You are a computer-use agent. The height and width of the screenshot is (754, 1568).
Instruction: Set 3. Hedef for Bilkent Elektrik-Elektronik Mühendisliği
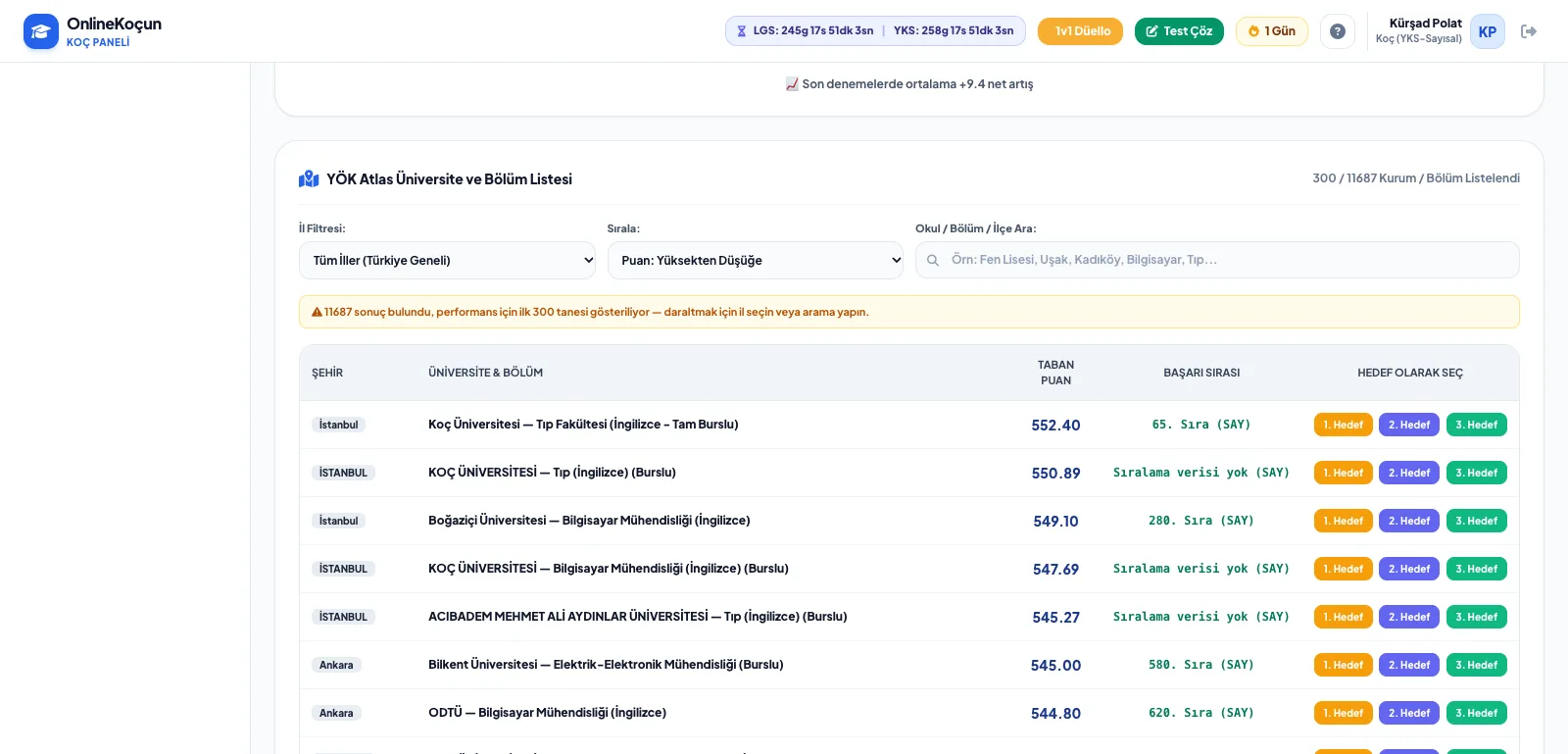[x=1477, y=665]
